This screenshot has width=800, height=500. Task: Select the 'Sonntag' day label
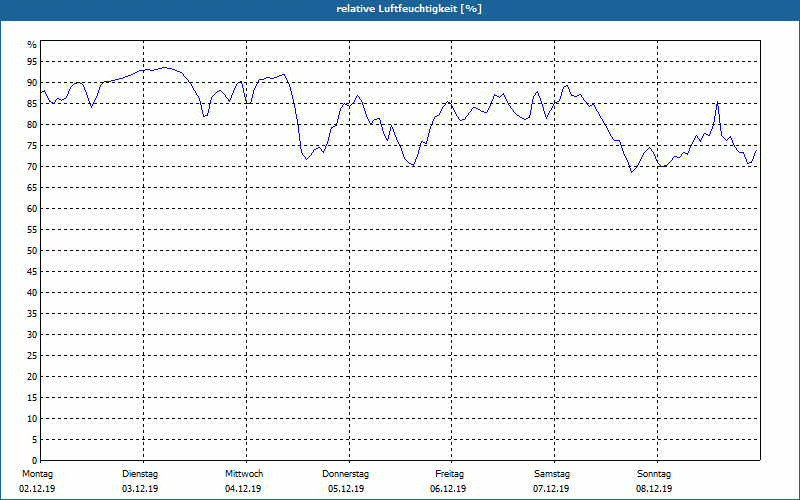coord(654,474)
